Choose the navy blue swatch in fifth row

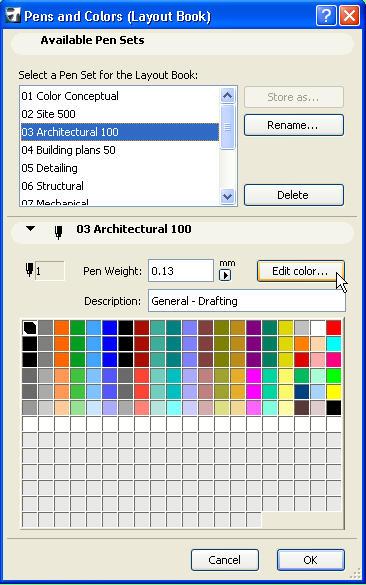click(301, 392)
